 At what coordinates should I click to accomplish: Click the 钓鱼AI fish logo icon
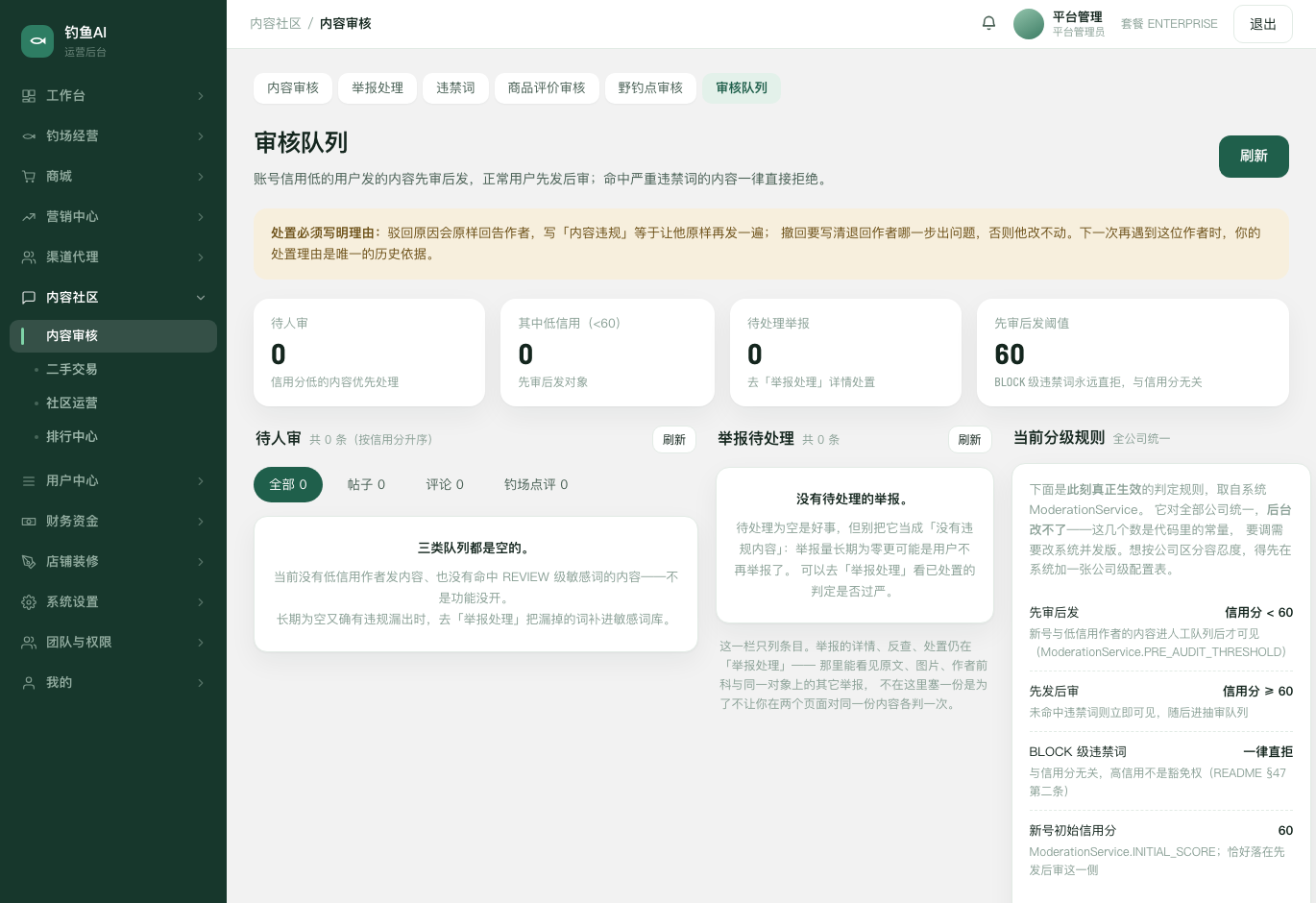click(x=37, y=41)
